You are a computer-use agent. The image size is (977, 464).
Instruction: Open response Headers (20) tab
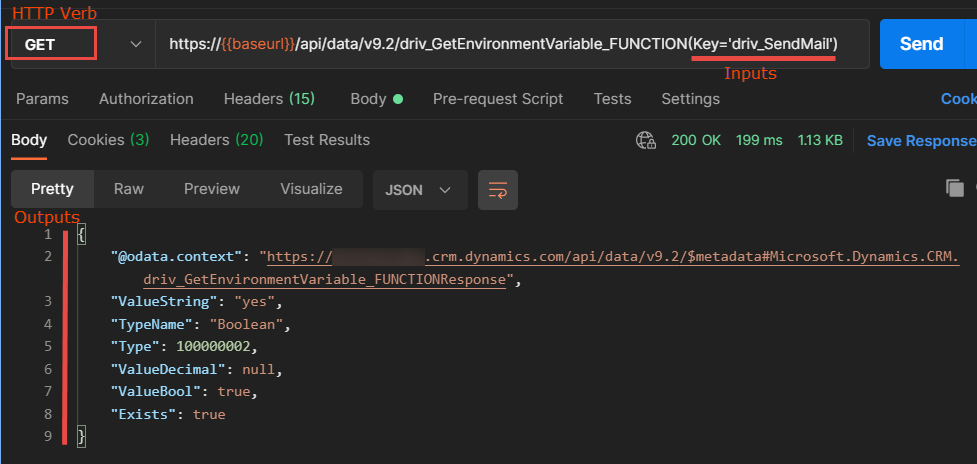(x=216, y=140)
